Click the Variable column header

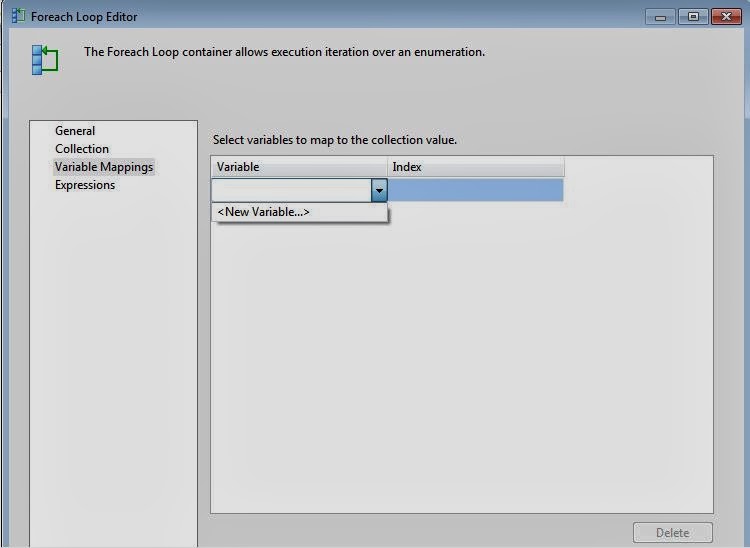pyautogui.click(x=299, y=167)
